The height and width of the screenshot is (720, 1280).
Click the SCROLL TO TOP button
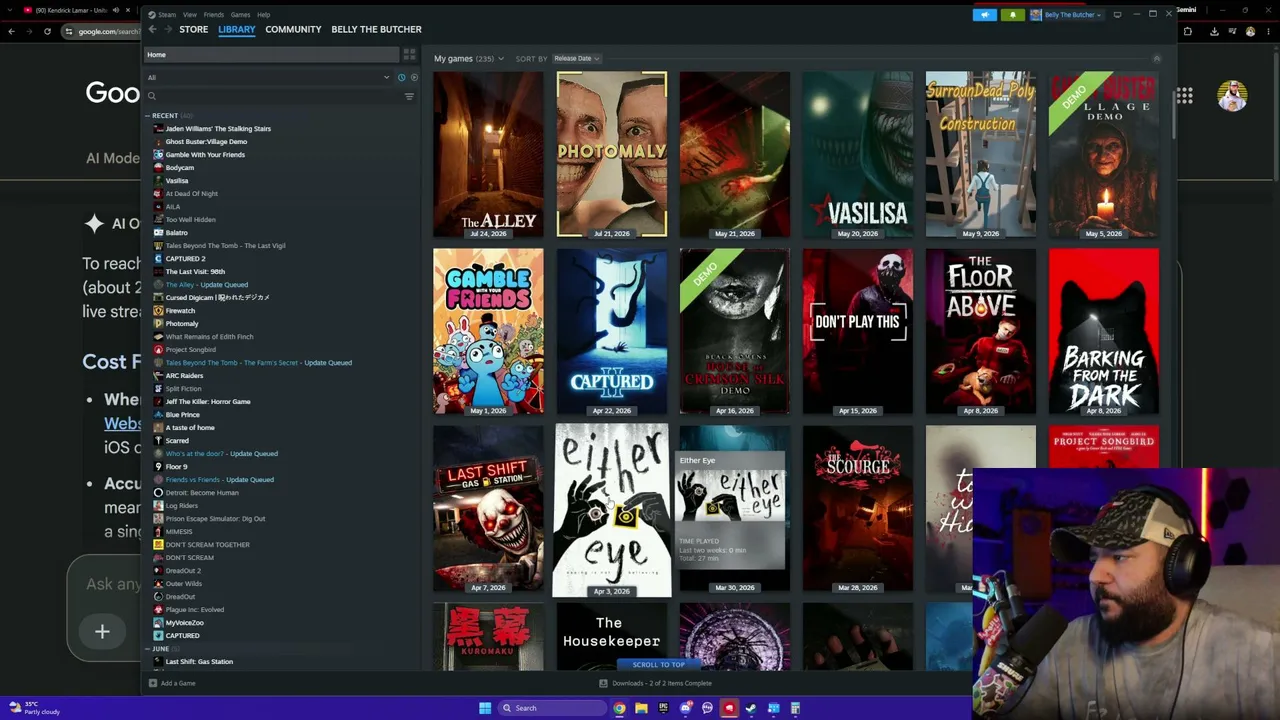[659, 665]
